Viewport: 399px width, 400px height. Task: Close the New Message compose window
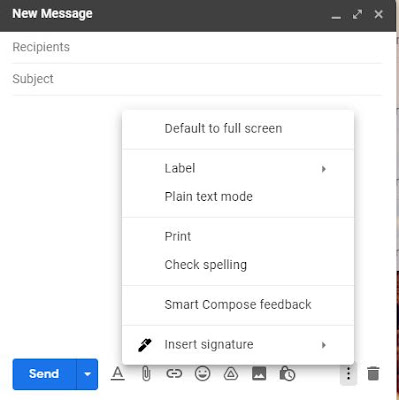379,14
